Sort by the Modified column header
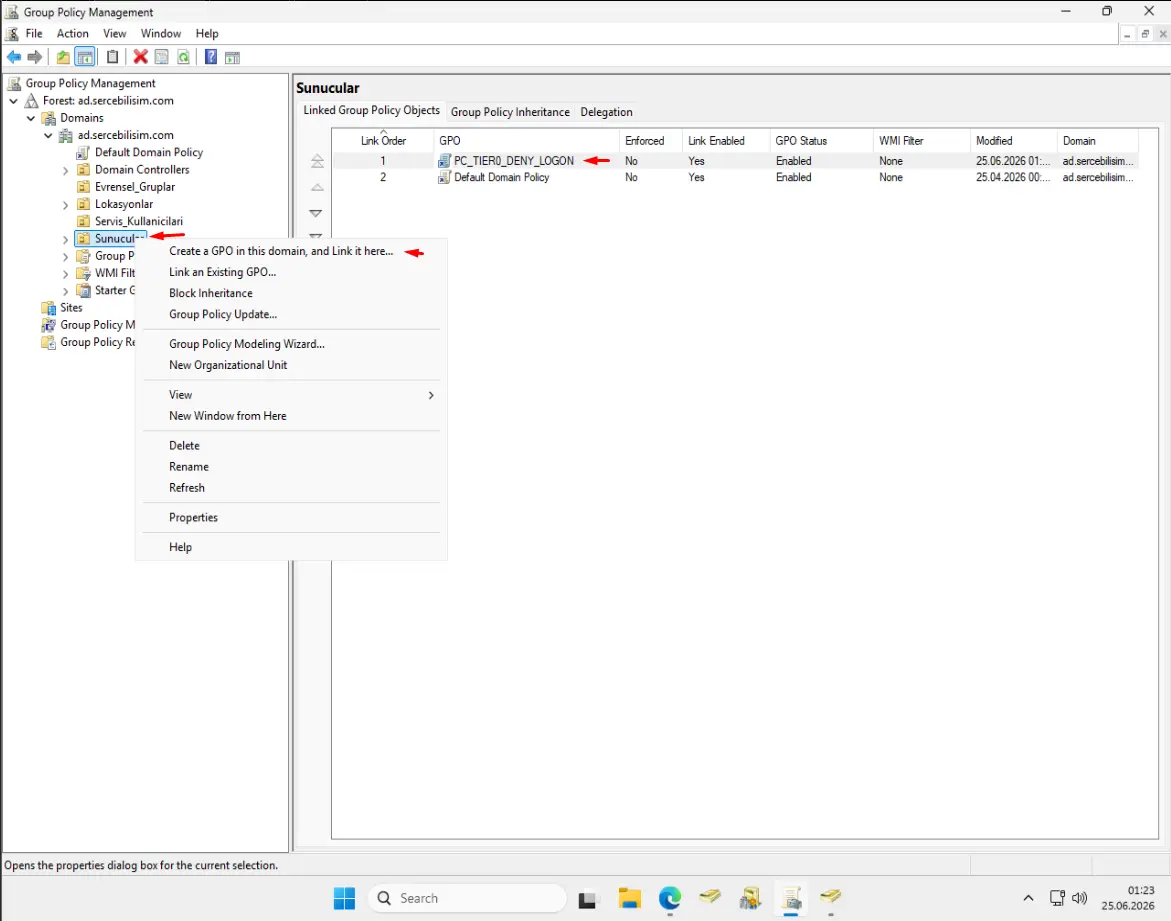 pyautogui.click(x=1013, y=140)
